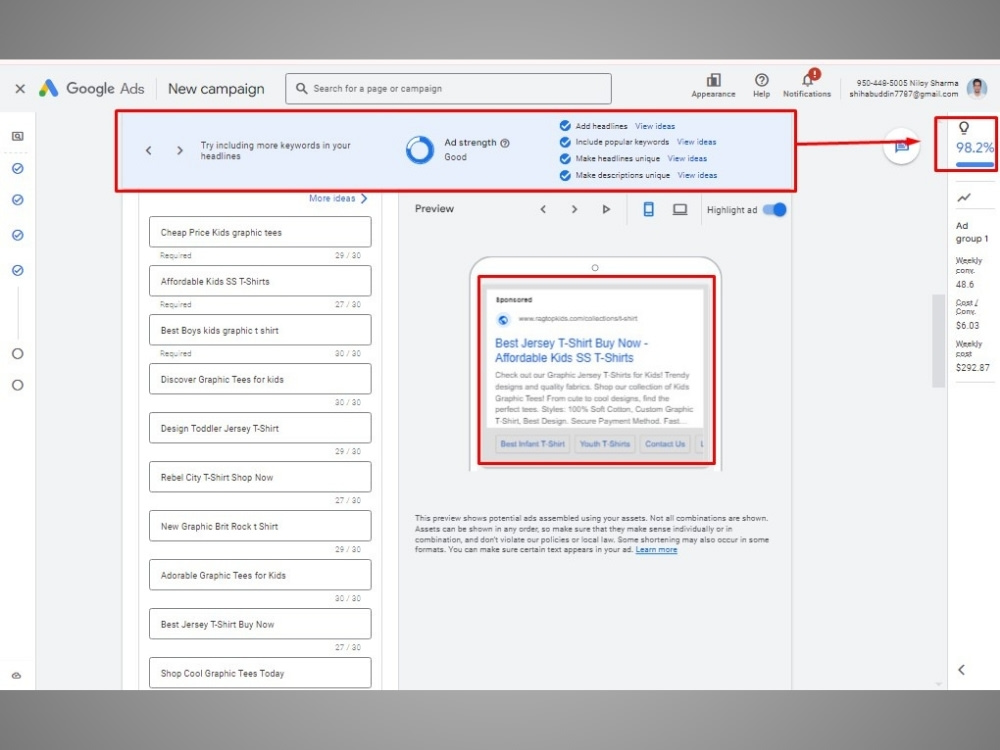Open the More ideas link

coord(338,198)
